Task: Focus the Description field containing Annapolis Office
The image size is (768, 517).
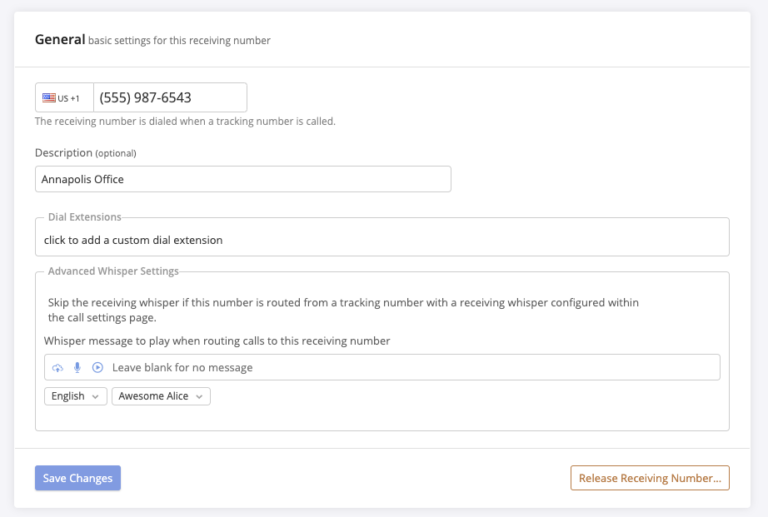Action: (242, 179)
